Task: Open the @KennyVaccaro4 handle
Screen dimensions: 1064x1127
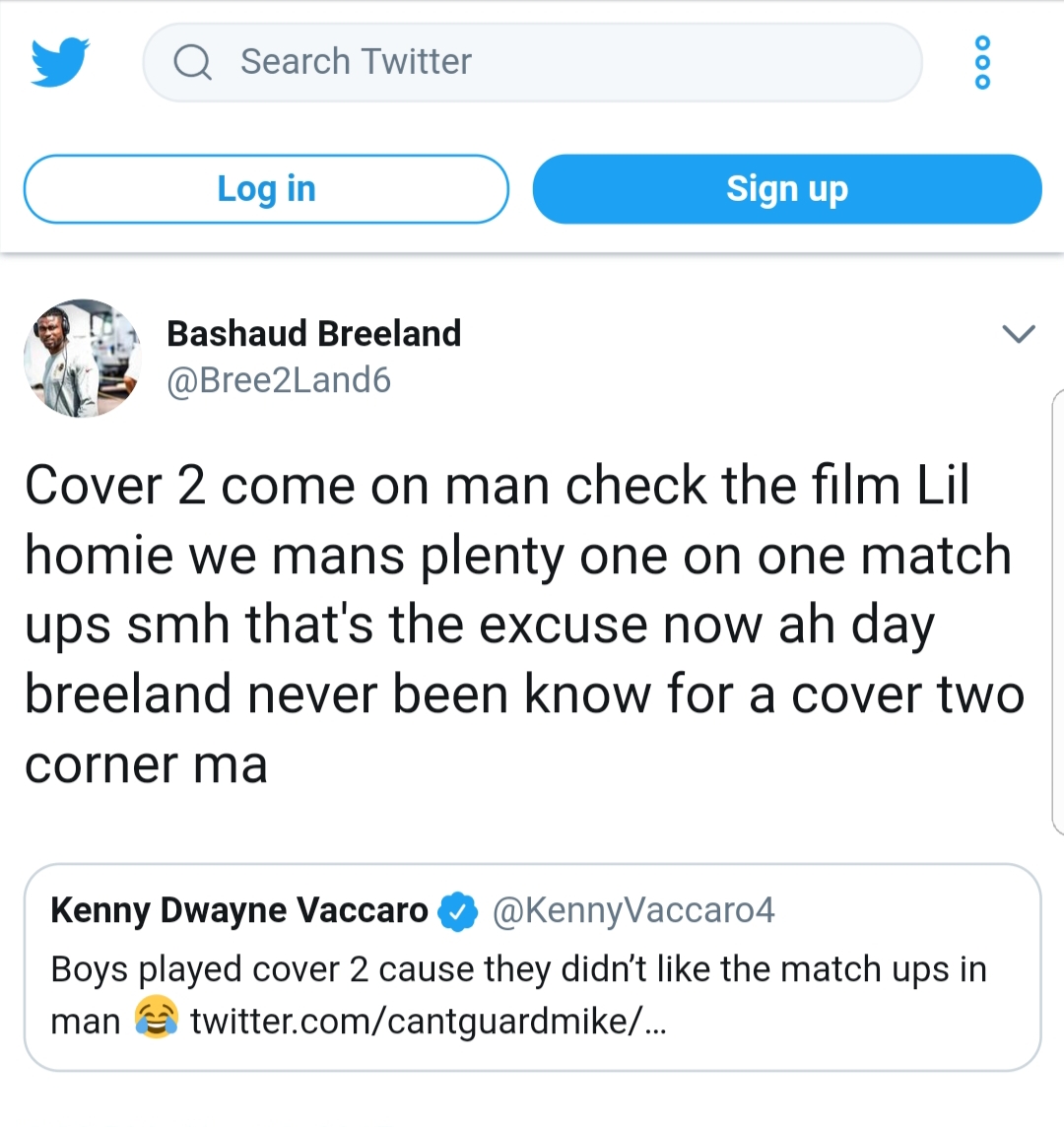Action: click(x=633, y=910)
